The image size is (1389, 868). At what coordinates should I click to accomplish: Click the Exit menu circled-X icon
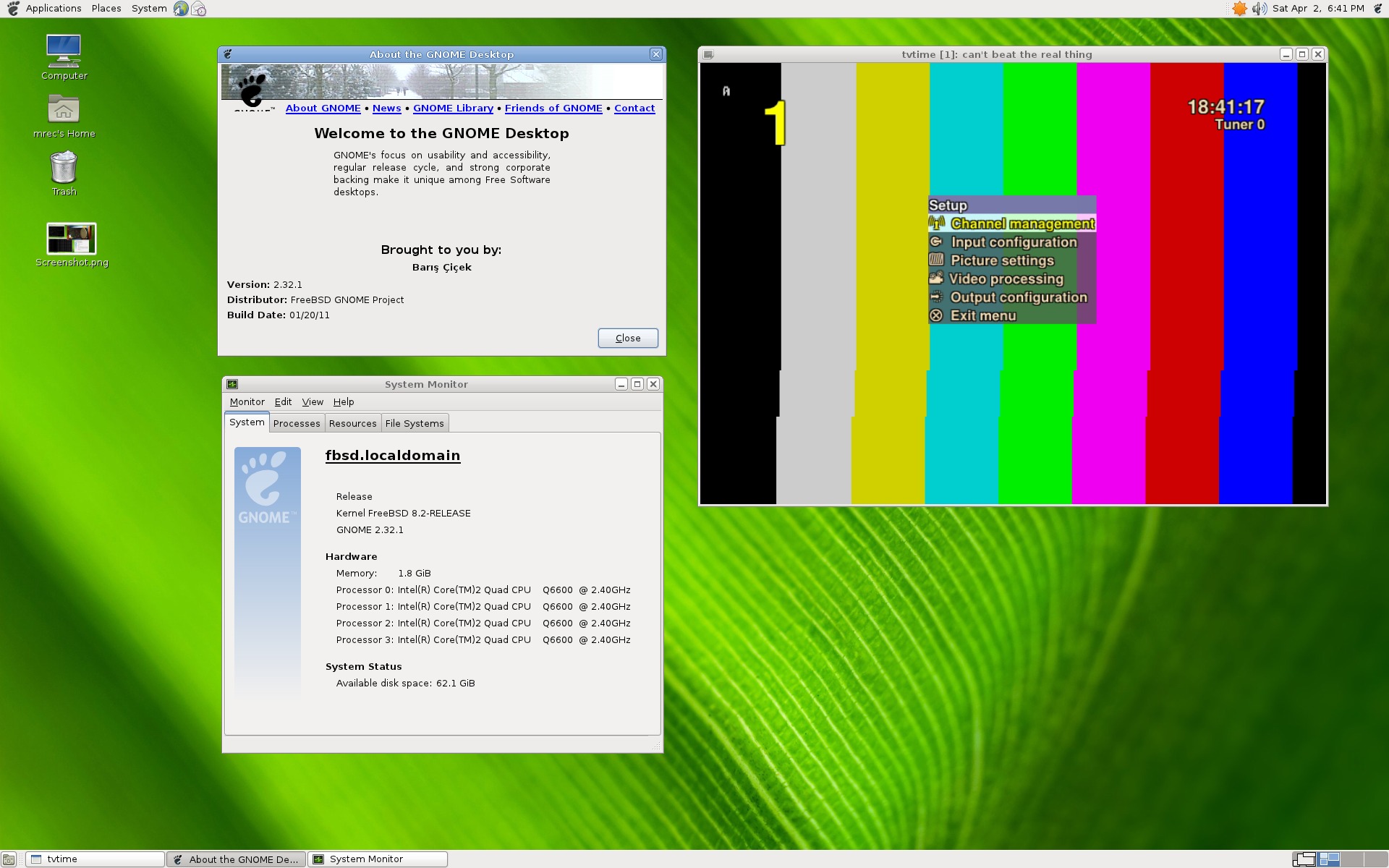point(936,315)
